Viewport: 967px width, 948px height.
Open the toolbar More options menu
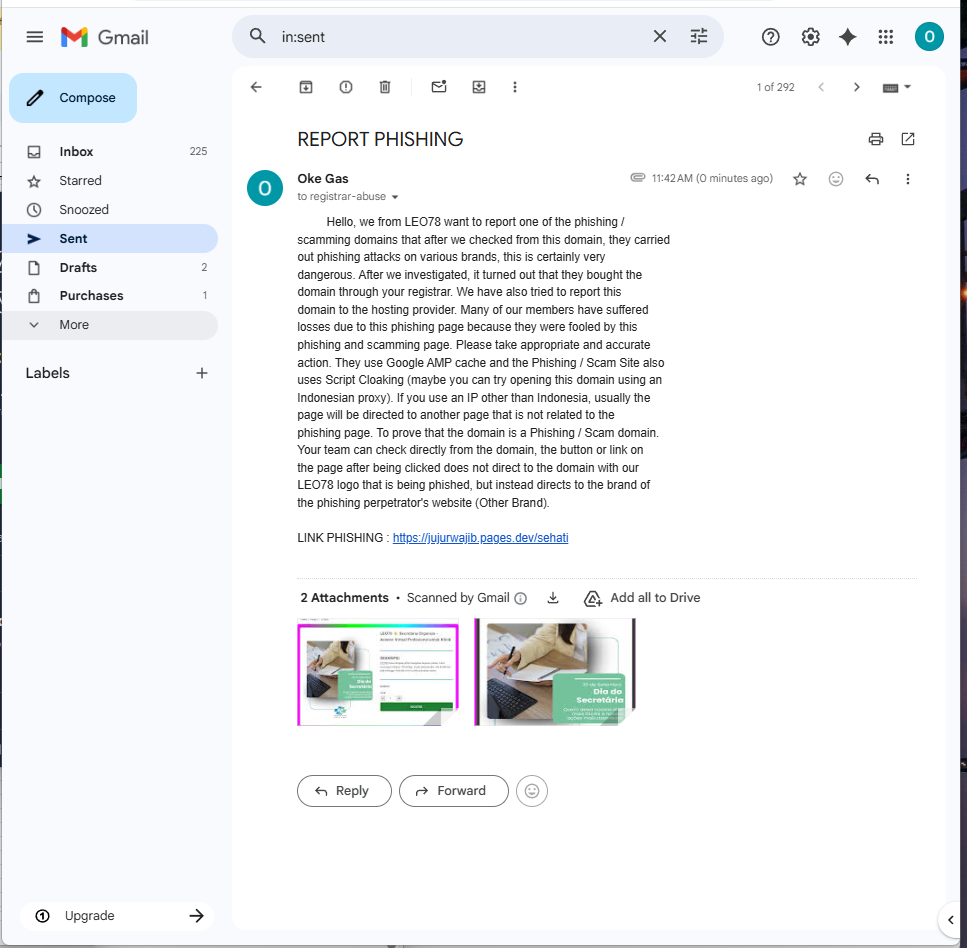515,87
